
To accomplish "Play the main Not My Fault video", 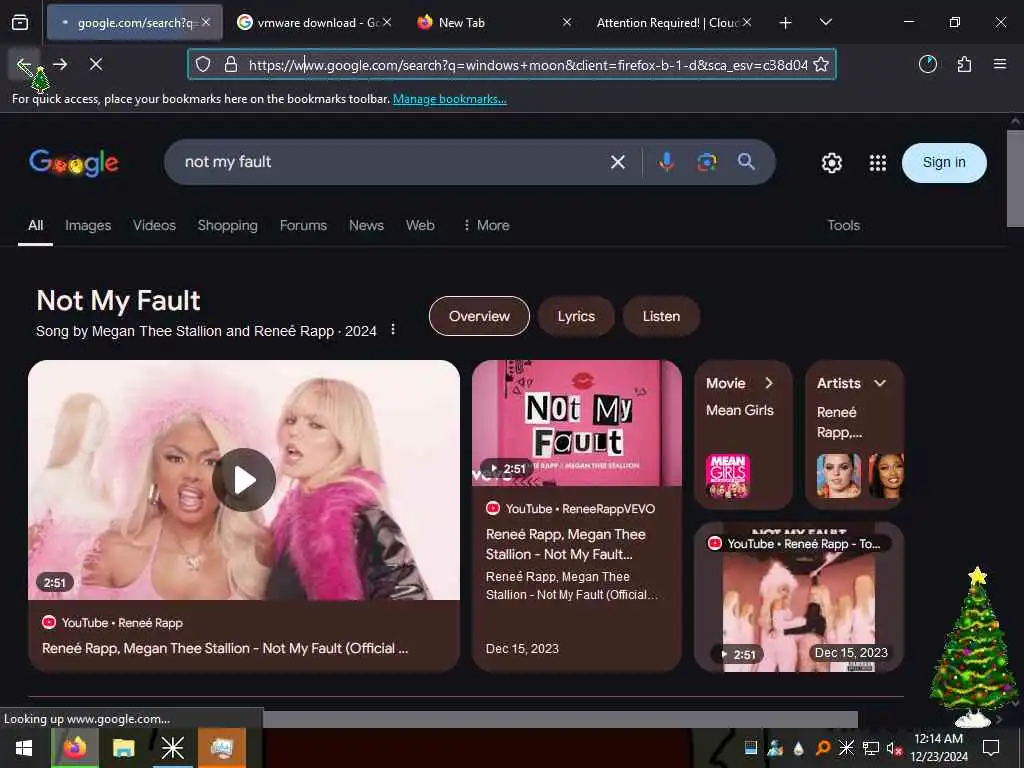I will 244,480.
